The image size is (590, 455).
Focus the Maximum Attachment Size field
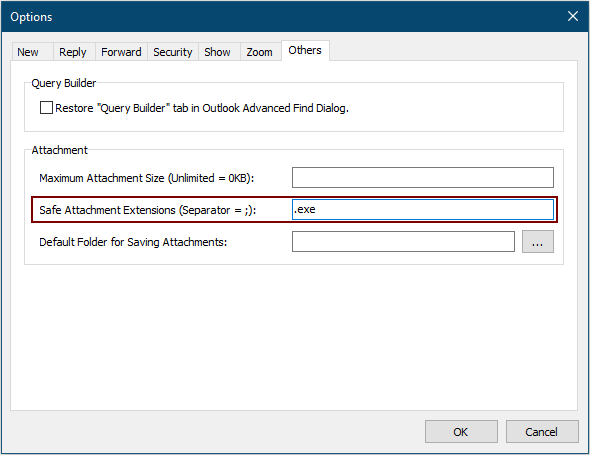(423, 178)
